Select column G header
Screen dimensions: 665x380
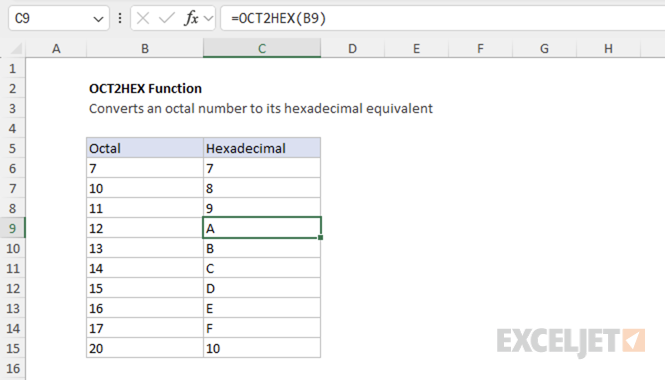(x=545, y=49)
